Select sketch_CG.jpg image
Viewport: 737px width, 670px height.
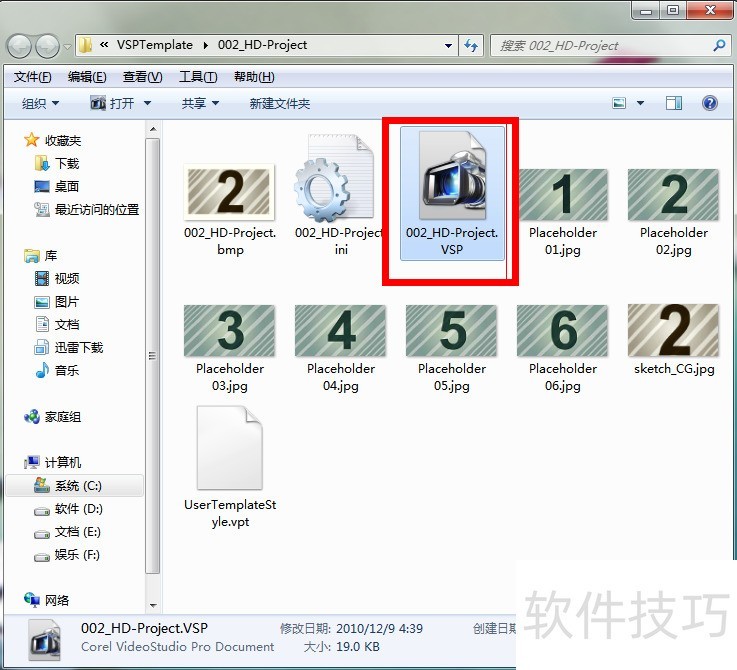674,340
